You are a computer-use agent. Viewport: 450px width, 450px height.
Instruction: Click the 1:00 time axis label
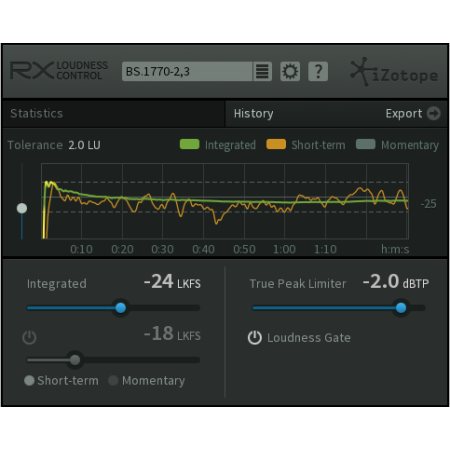pyautogui.click(x=284, y=249)
